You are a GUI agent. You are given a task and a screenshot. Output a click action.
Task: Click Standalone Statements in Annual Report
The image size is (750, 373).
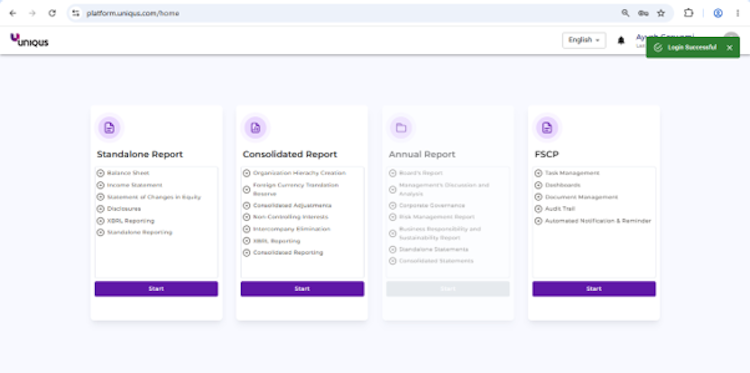(x=434, y=250)
